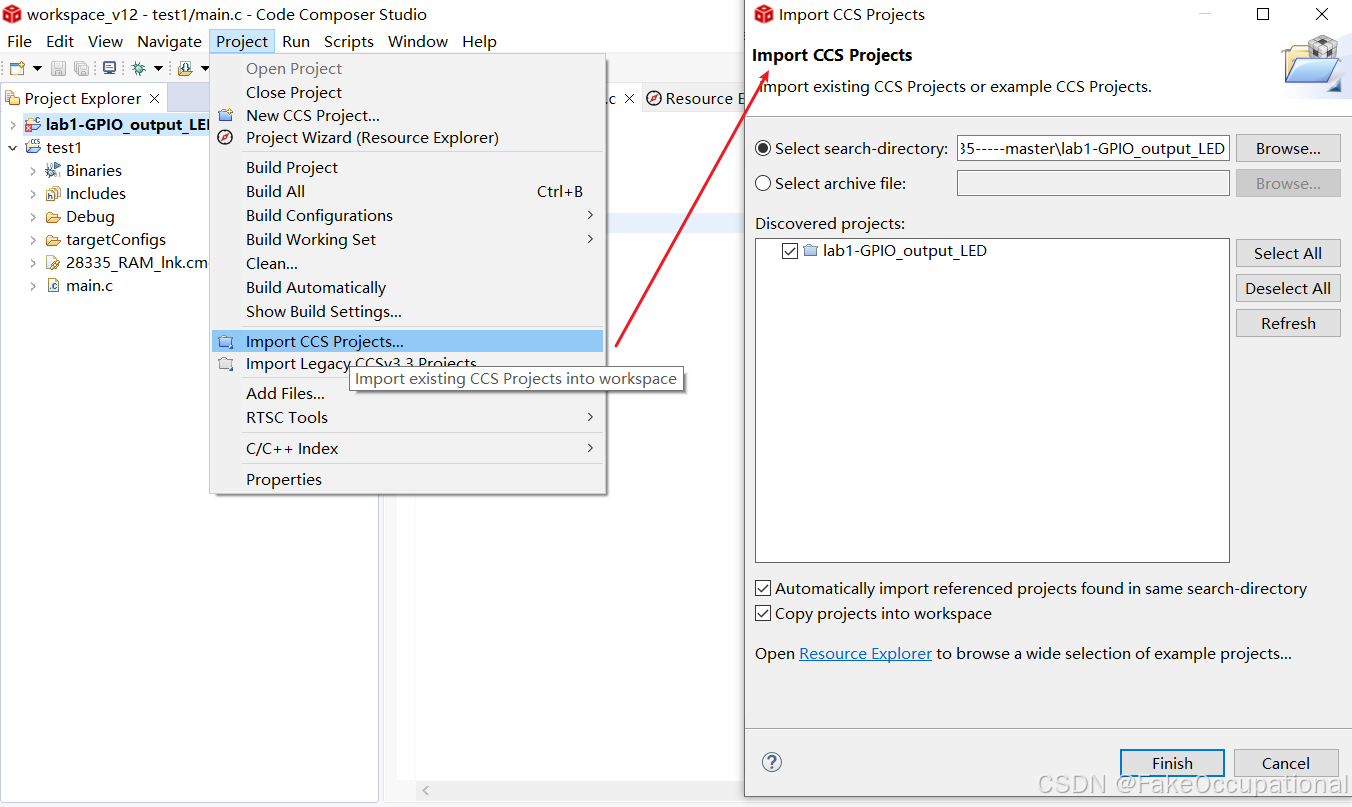The height and width of the screenshot is (807, 1352).
Task: Click the lab1-GPIO_output_LED project icon
Action: click(32, 124)
